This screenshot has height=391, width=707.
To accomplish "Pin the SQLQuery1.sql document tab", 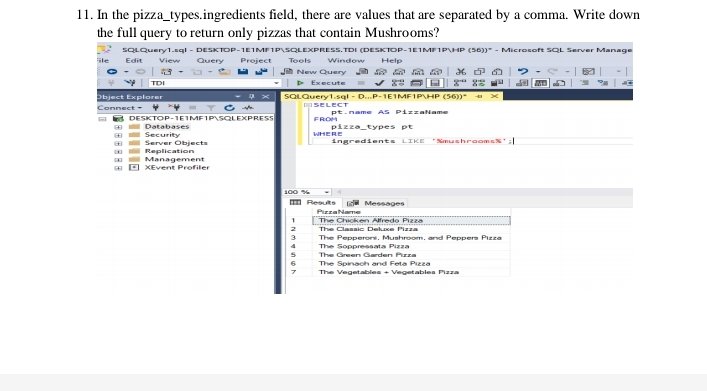I will tap(479, 96).
